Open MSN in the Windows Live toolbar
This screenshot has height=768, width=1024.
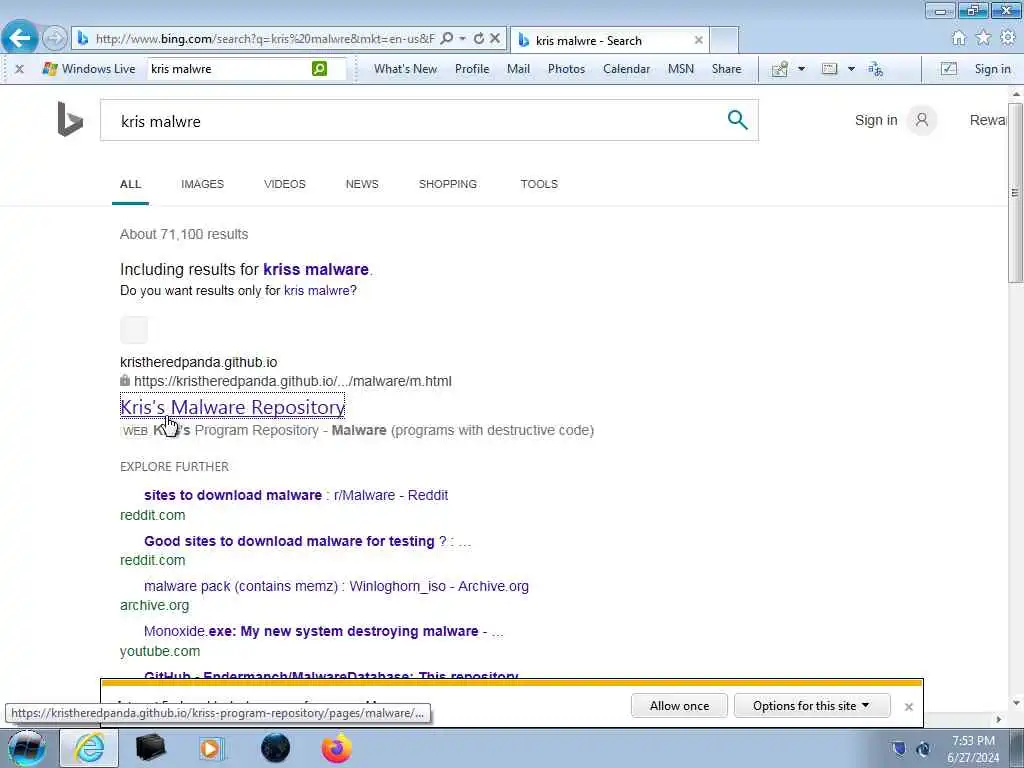(680, 69)
